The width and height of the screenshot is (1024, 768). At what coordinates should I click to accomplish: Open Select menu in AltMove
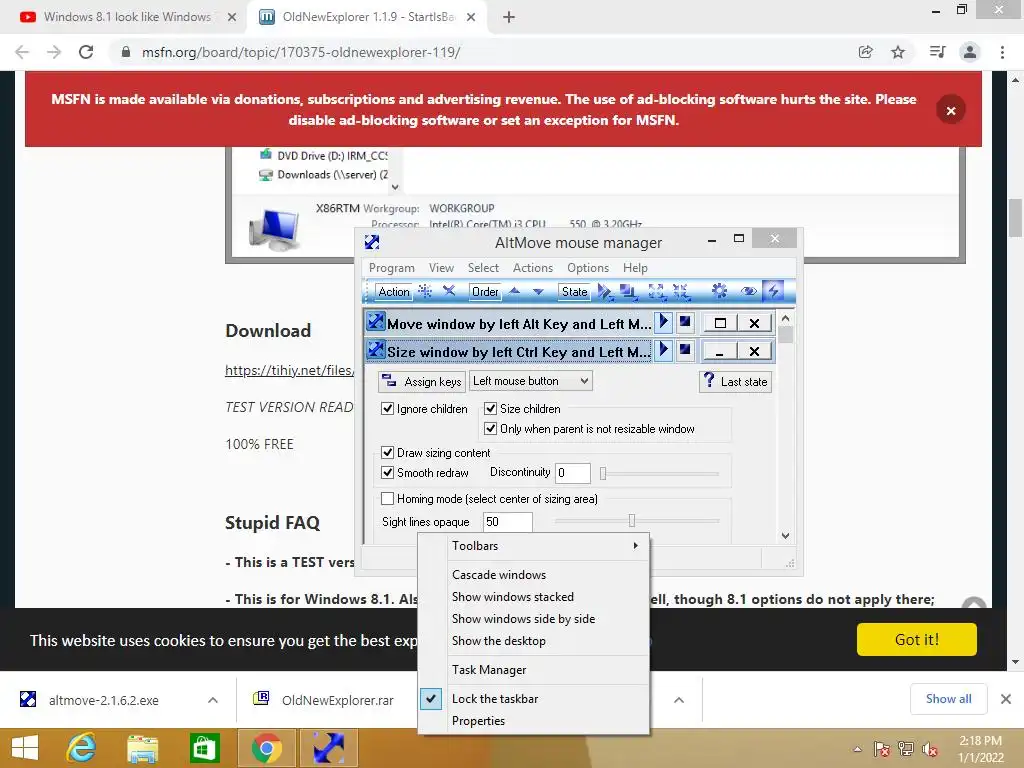click(x=483, y=268)
